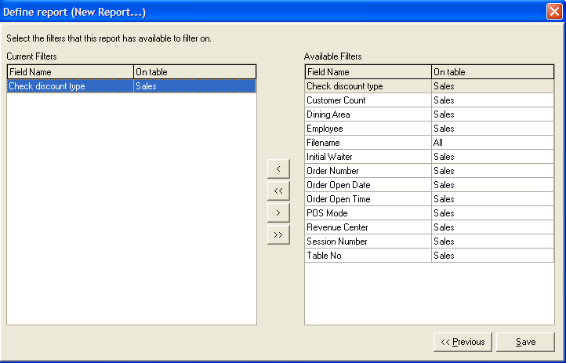
Task: Click the All table cell for Filename
Action: click(x=493, y=143)
